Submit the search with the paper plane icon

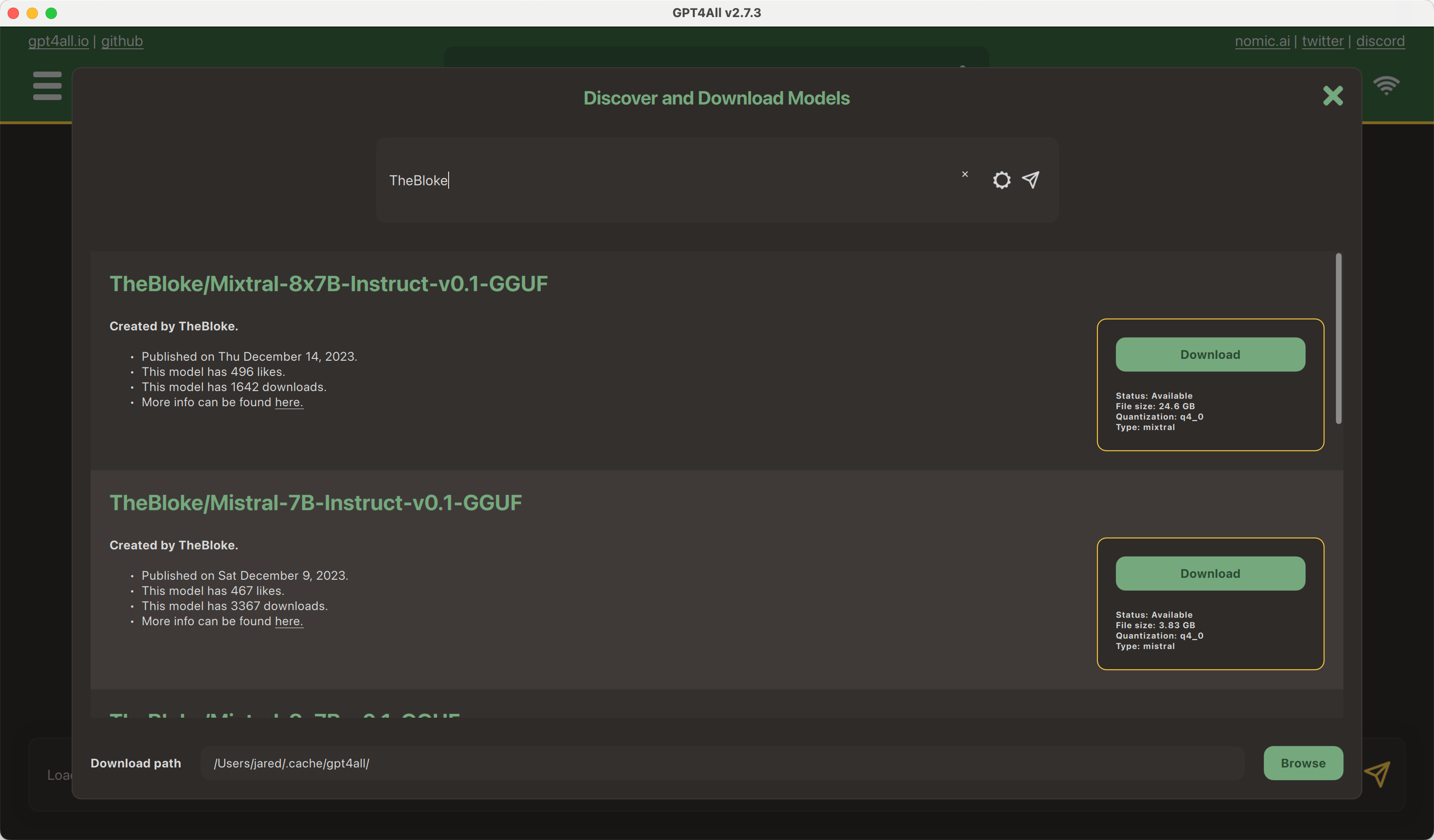[x=1030, y=180]
